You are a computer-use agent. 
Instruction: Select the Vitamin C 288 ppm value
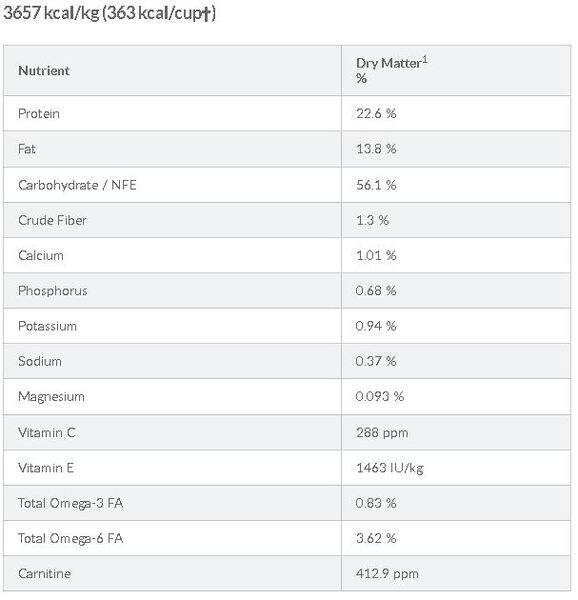382,433
